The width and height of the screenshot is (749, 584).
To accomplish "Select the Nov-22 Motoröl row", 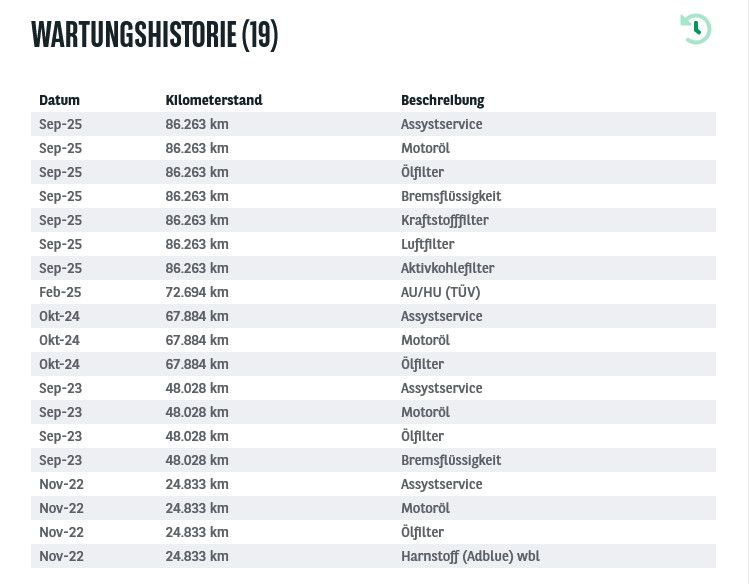I will 374,508.
